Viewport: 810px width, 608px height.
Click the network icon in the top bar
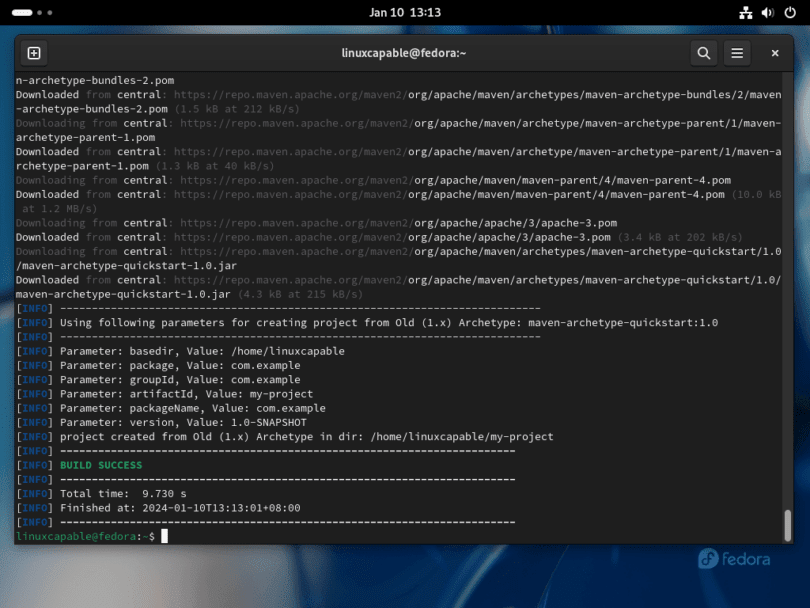(745, 12)
